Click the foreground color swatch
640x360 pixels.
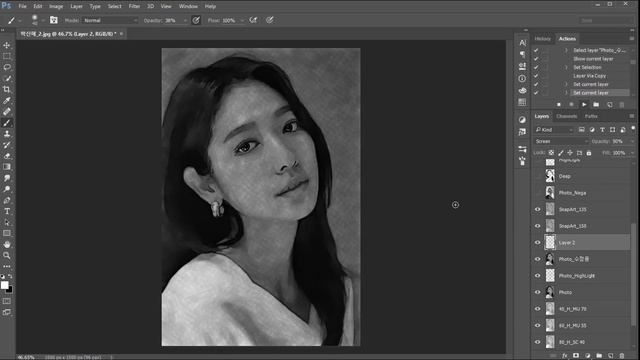[x=4, y=285]
